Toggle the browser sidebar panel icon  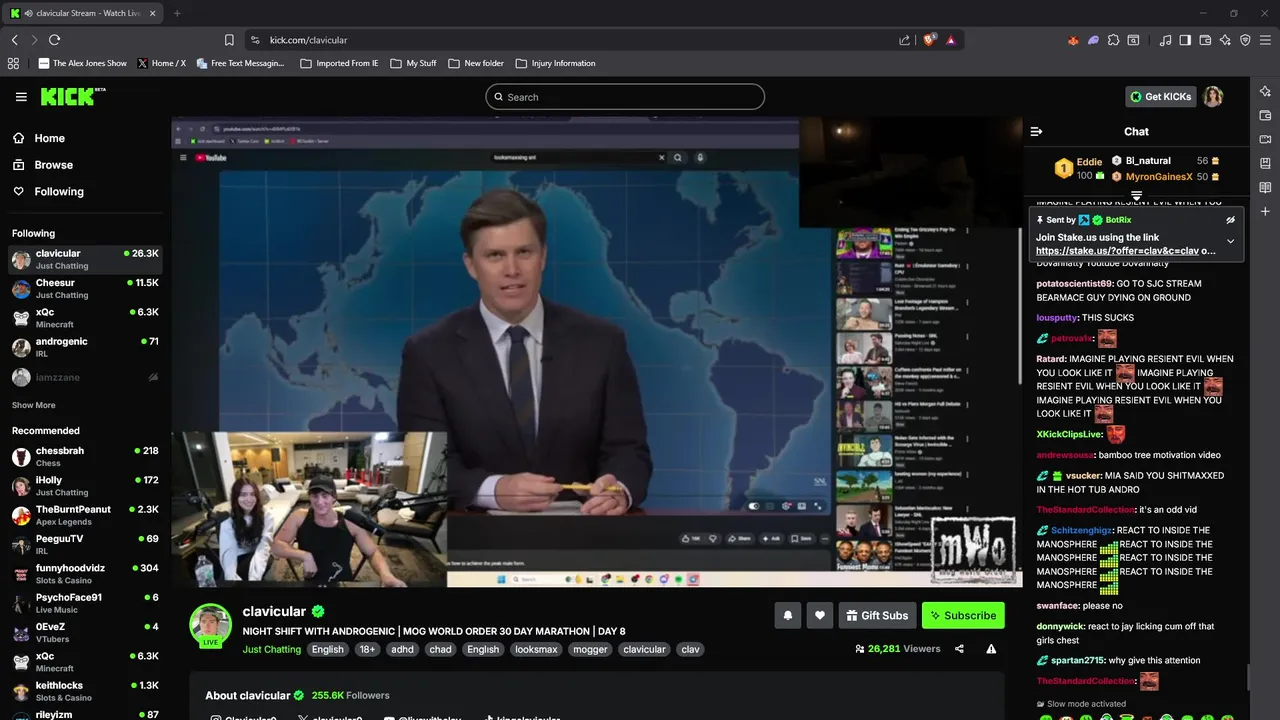click(x=1185, y=40)
